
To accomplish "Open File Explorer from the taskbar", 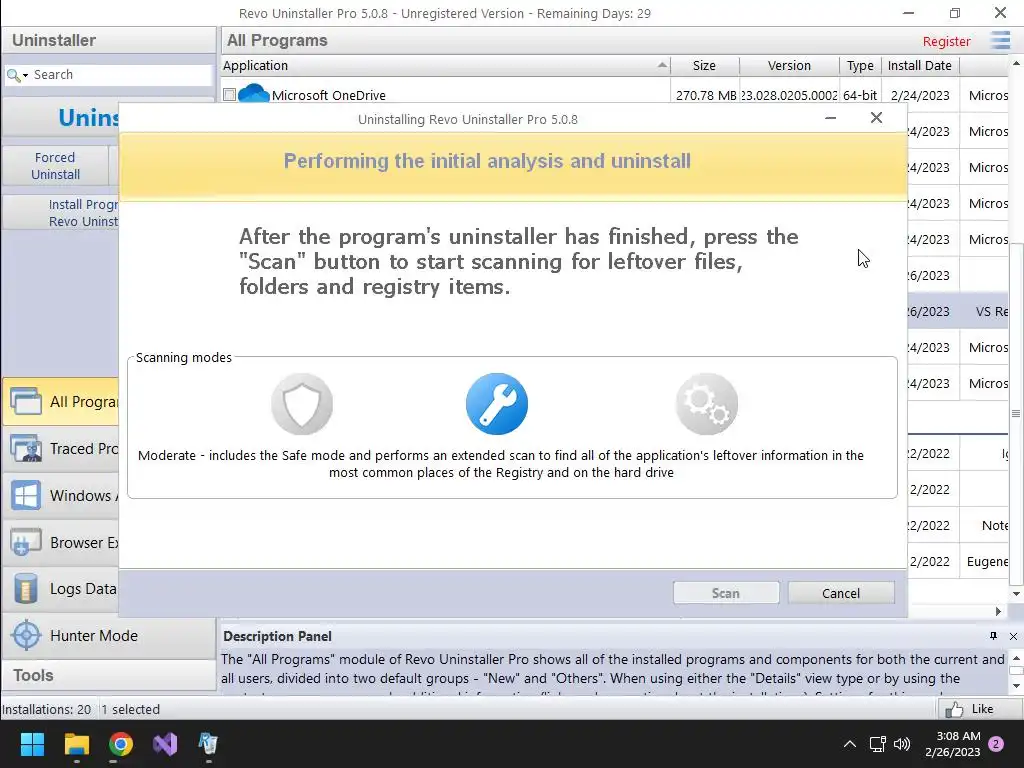I will coord(76,744).
